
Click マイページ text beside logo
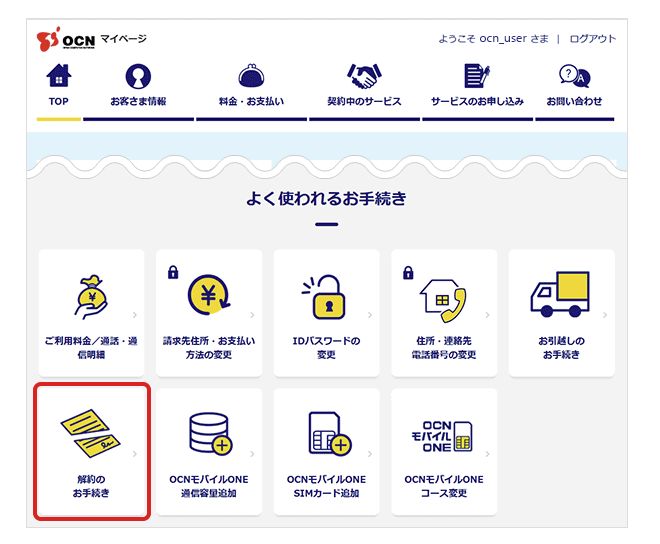pyautogui.click(x=123, y=39)
